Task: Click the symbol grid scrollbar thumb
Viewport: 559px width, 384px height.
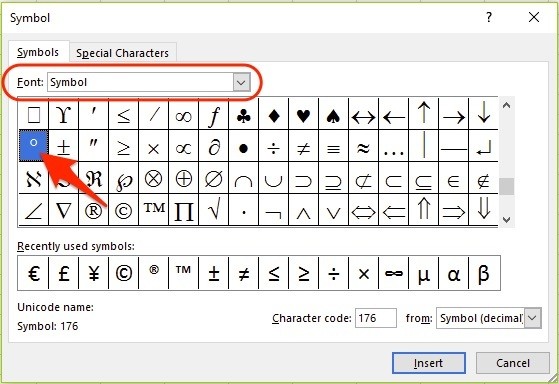Action: [506, 186]
